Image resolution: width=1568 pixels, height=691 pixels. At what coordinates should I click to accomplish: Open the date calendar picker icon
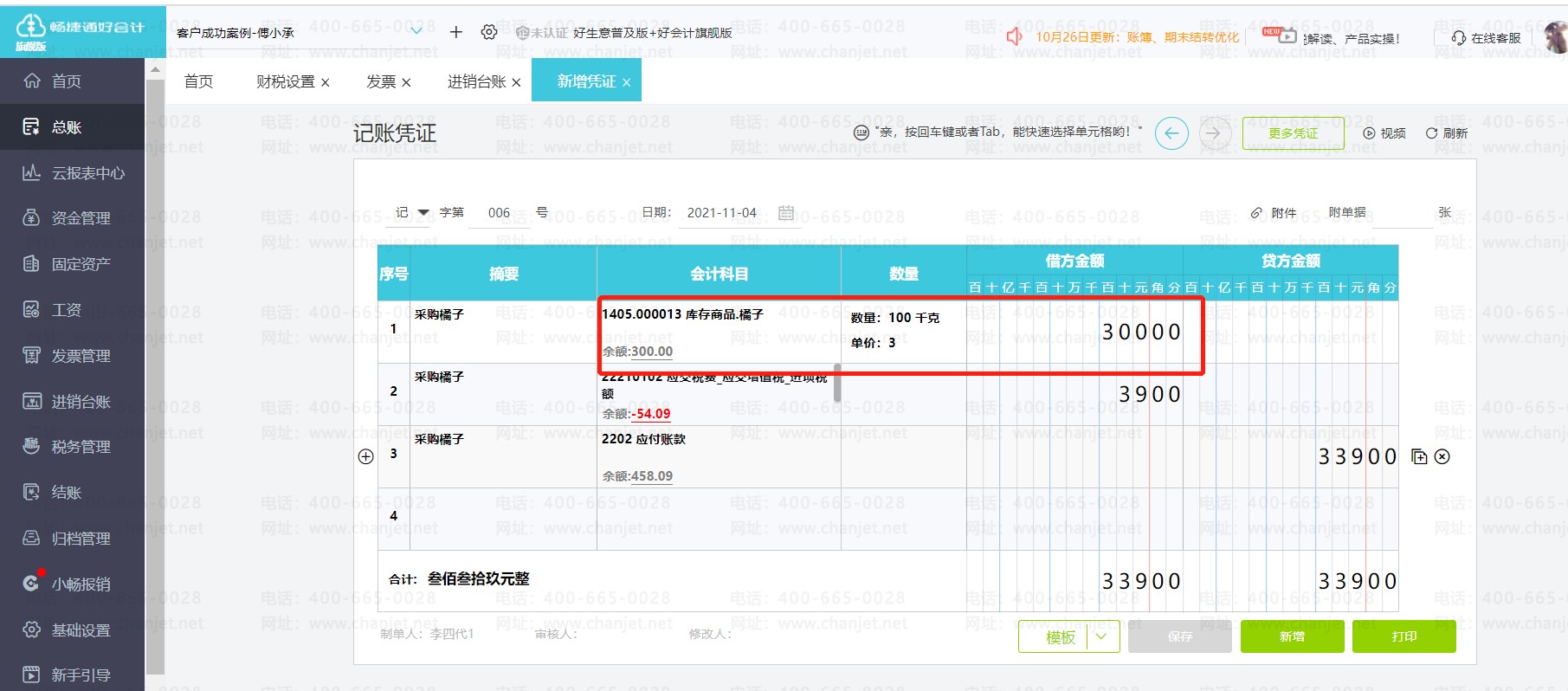[786, 213]
